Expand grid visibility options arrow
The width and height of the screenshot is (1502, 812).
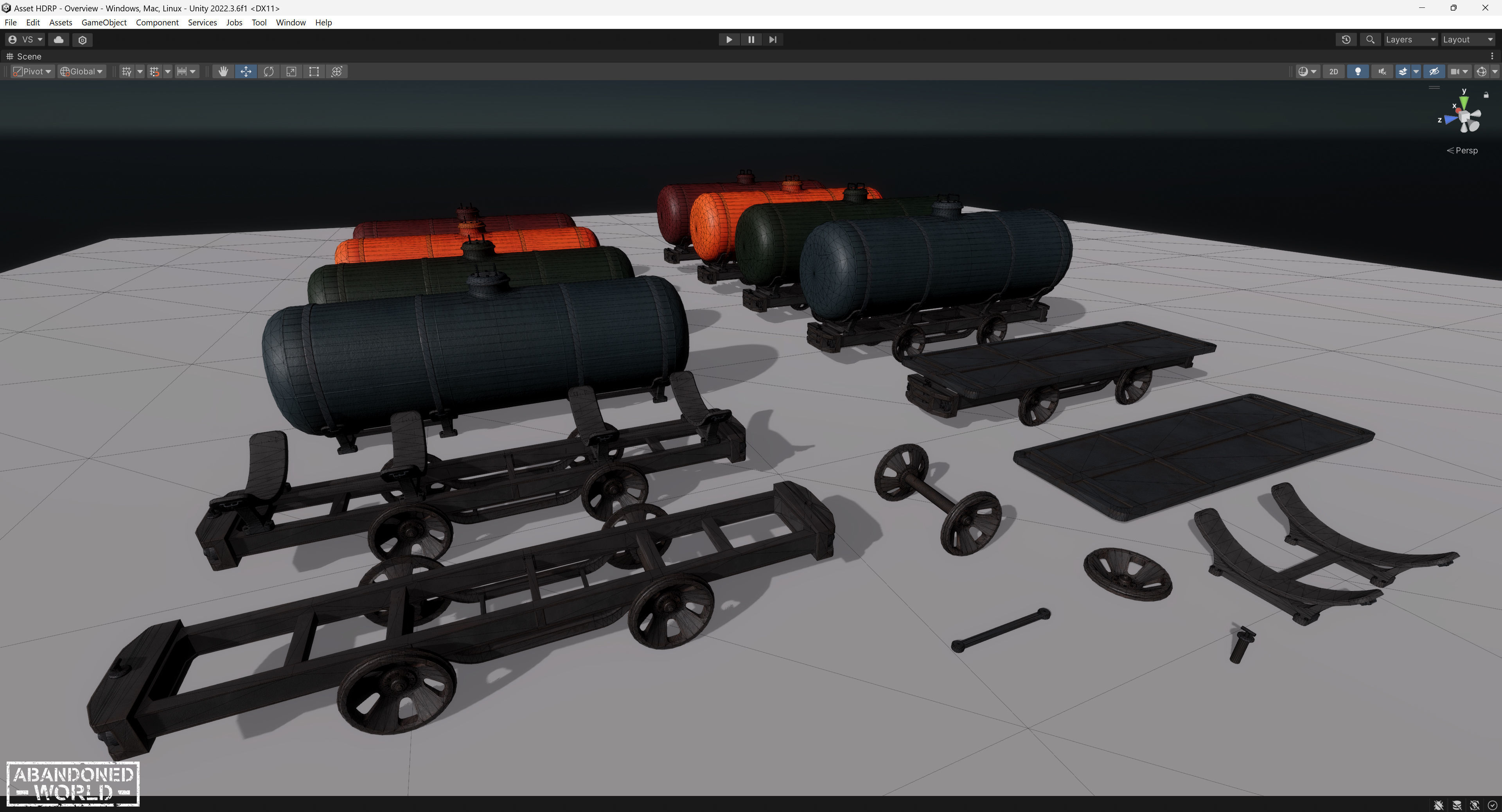click(139, 72)
